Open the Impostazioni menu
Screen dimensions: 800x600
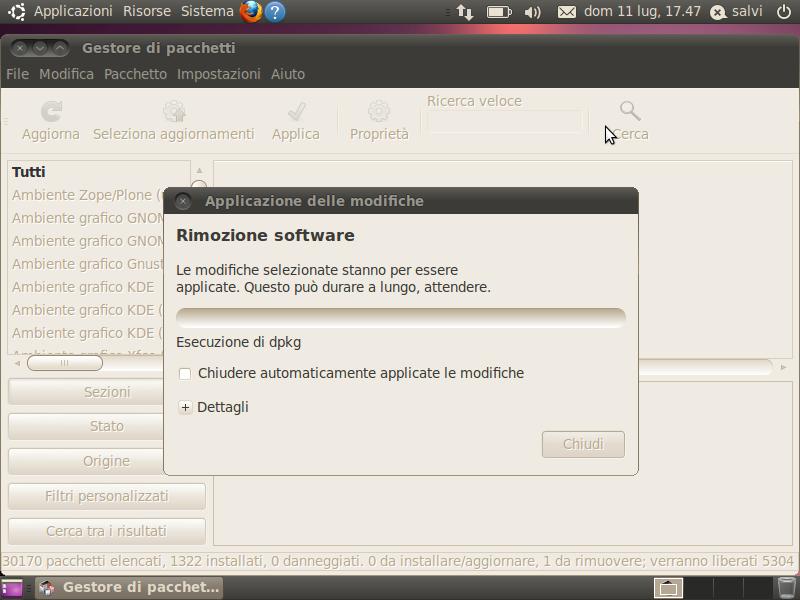218,74
